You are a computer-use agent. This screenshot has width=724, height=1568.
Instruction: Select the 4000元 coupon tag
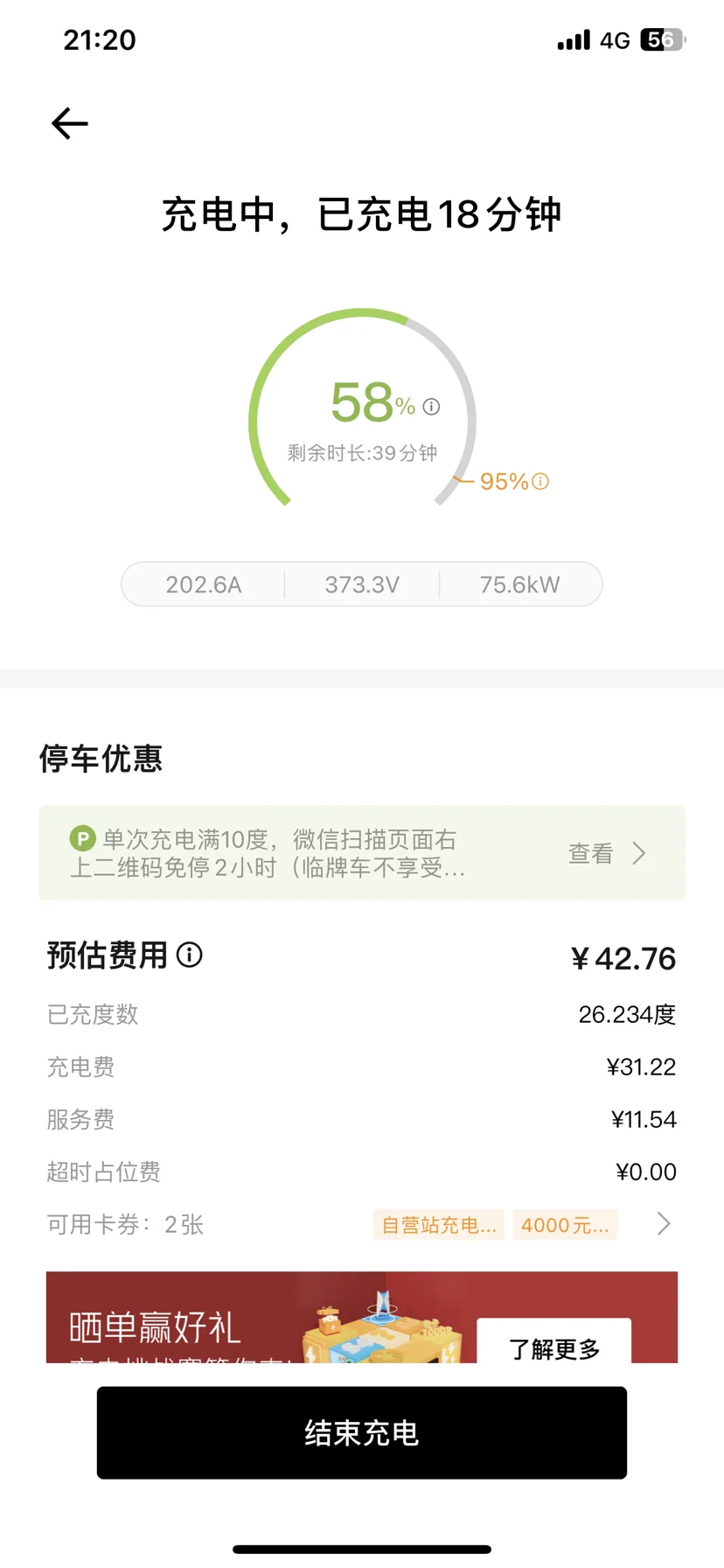[x=565, y=1225]
